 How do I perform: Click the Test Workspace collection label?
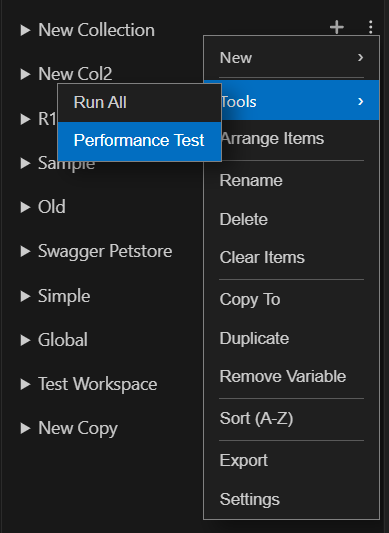[98, 384]
